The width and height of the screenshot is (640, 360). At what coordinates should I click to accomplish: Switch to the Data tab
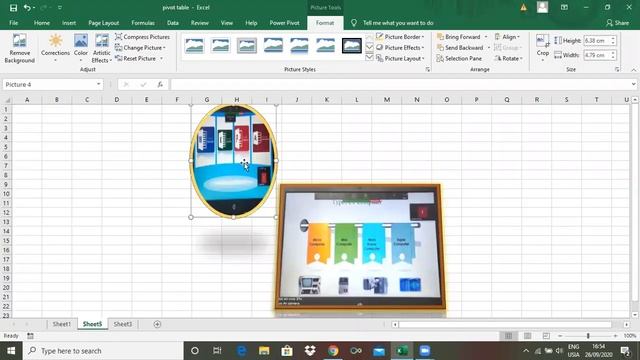coord(173,23)
